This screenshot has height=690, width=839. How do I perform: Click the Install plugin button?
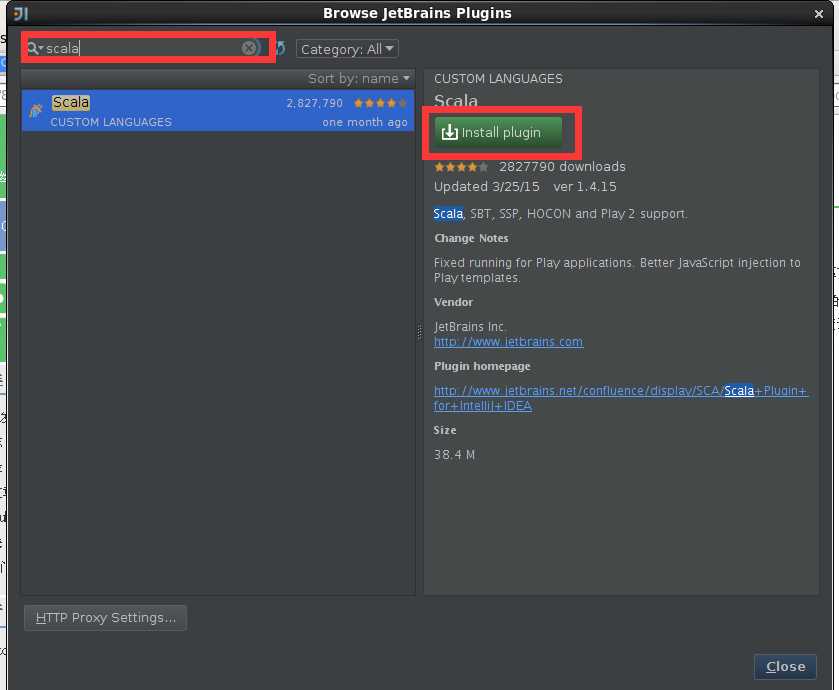pyautogui.click(x=498, y=132)
